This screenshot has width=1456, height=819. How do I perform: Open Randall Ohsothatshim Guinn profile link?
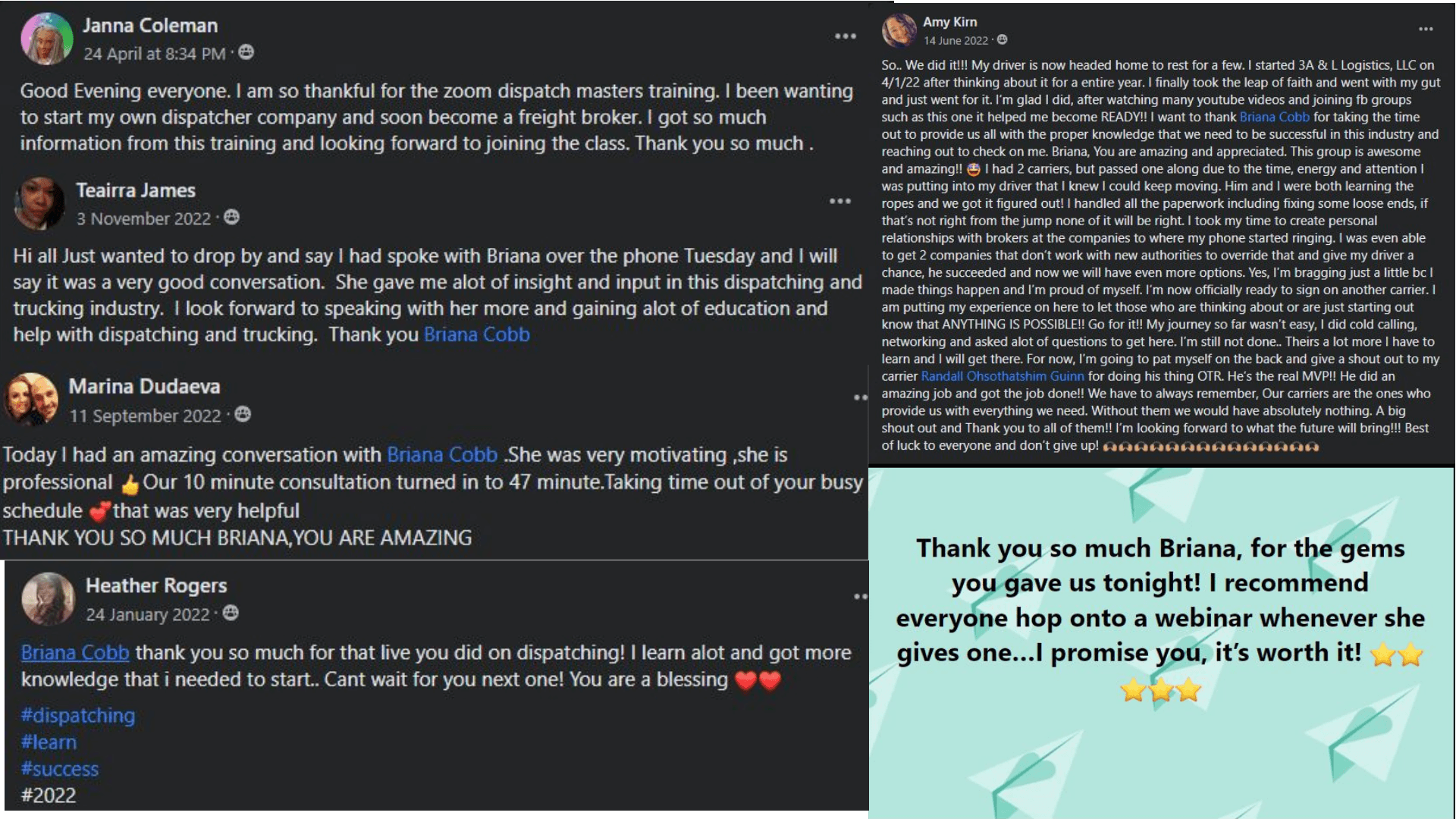point(1003,376)
